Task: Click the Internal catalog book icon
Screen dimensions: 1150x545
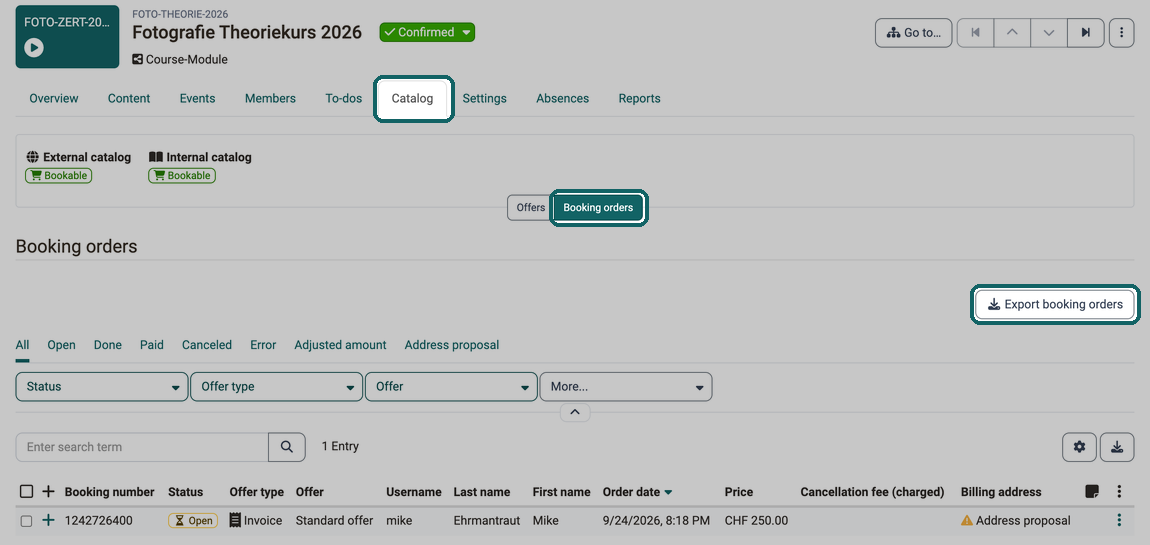Action: [155, 157]
